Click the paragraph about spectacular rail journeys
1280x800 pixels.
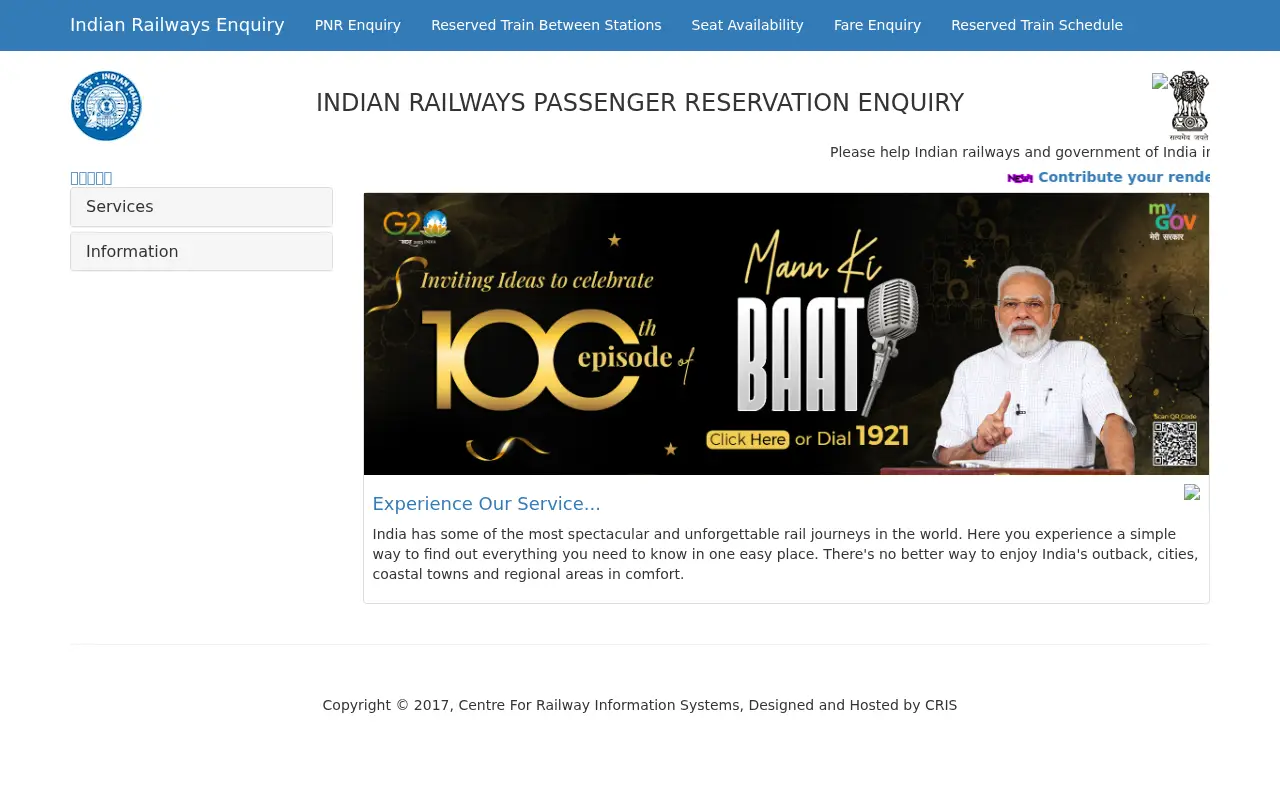785,554
